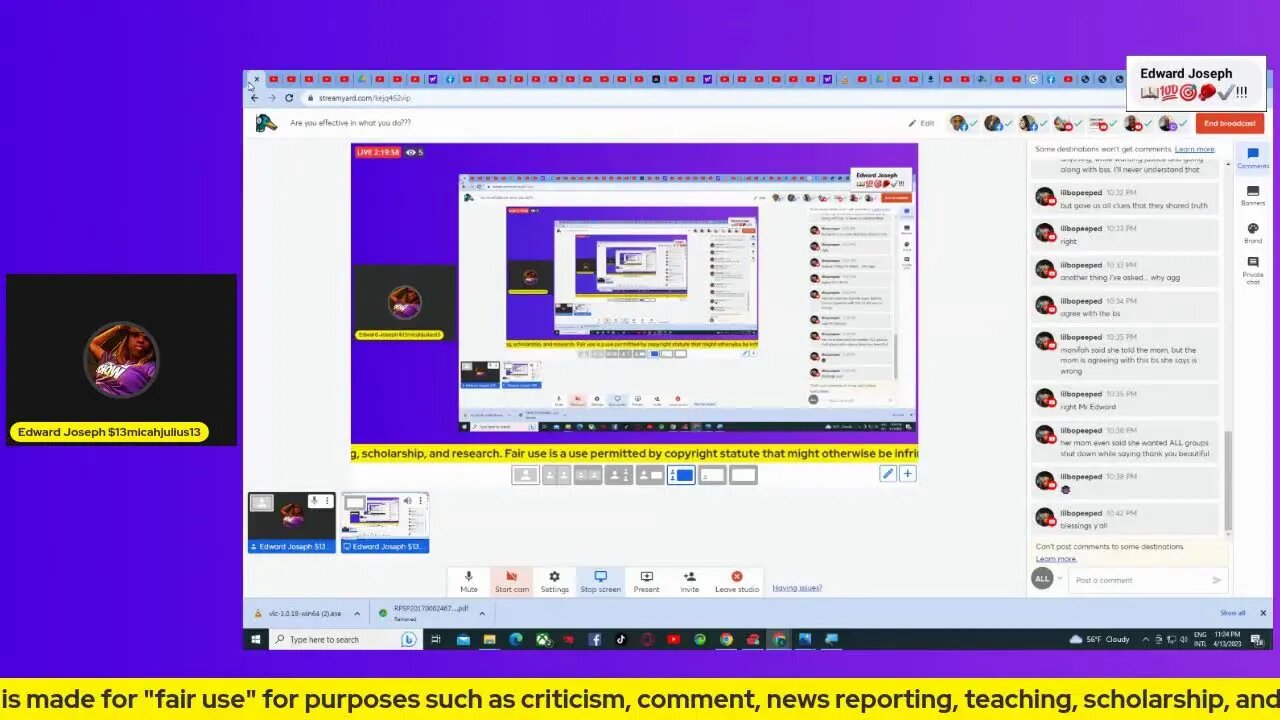This screenshot has height=720, width=1280.
Task: Go back in the browser
Action: pyautogui.click(x=254, y=98)
